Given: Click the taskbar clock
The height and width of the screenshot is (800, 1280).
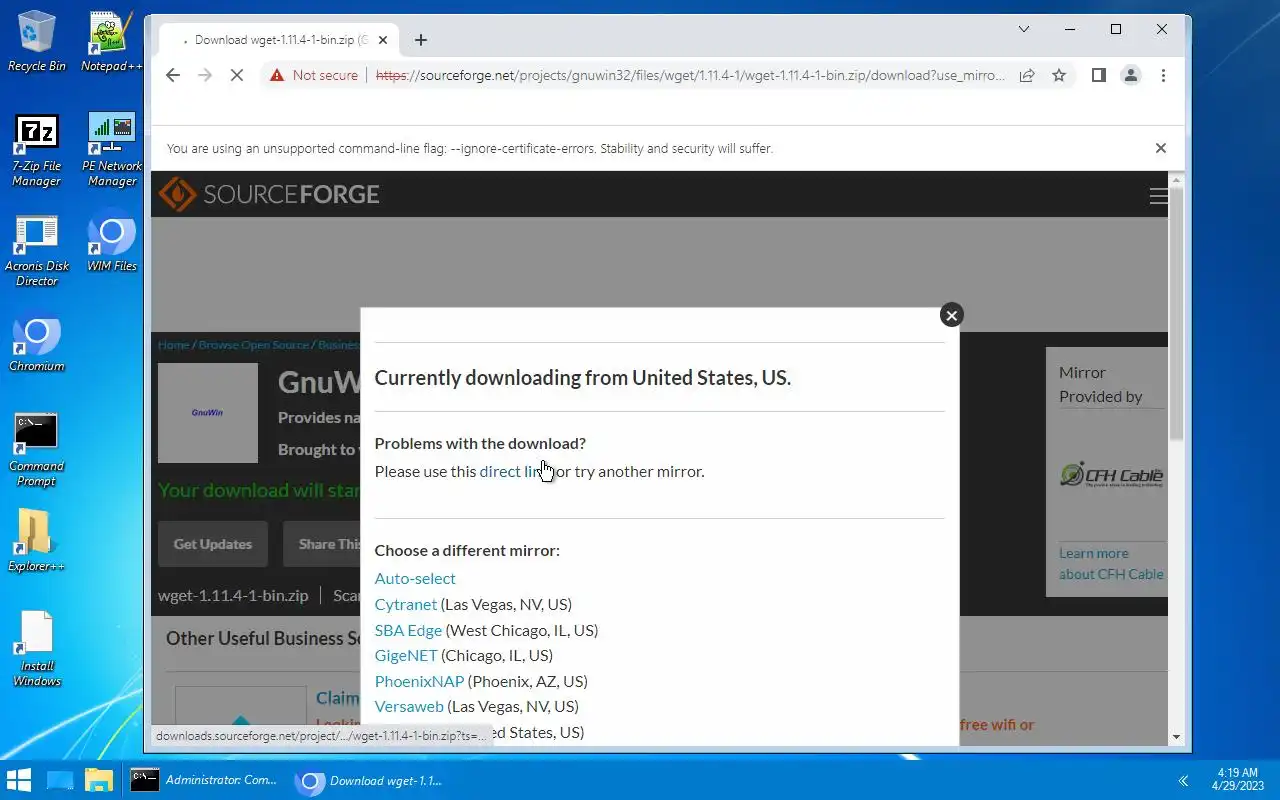Looking at the screenshot, I should (x=1238, y=780).
